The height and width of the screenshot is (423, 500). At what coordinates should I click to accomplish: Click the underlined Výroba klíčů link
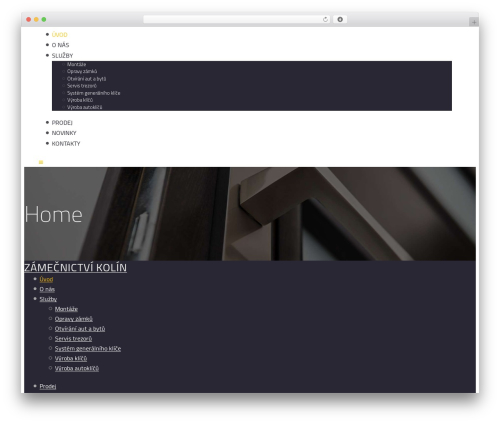tap(71, 359)
